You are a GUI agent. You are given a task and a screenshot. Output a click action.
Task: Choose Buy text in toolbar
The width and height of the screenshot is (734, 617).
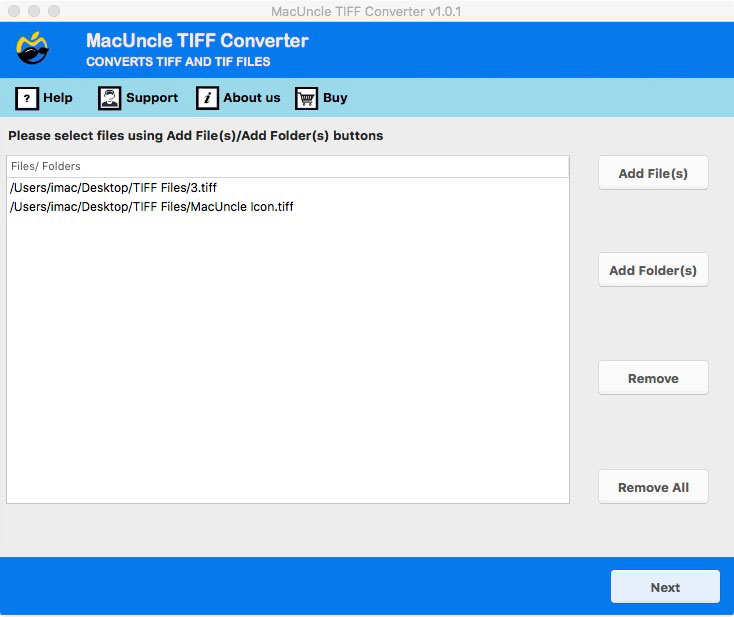pyautogui.click(x=335, y=98)
